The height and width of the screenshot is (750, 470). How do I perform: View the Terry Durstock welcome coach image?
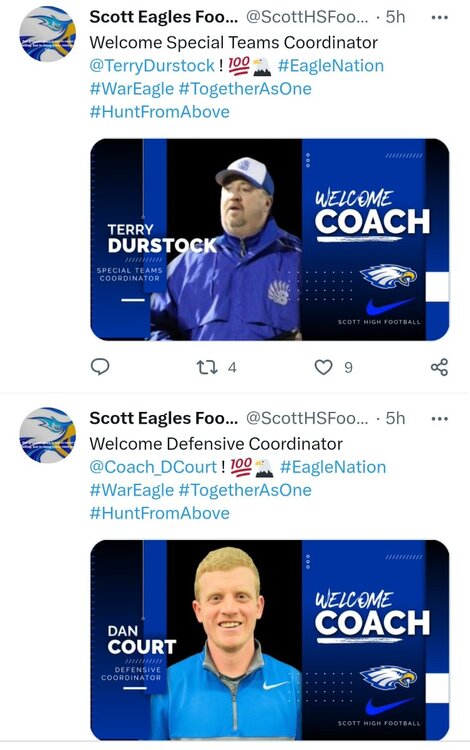270,240
